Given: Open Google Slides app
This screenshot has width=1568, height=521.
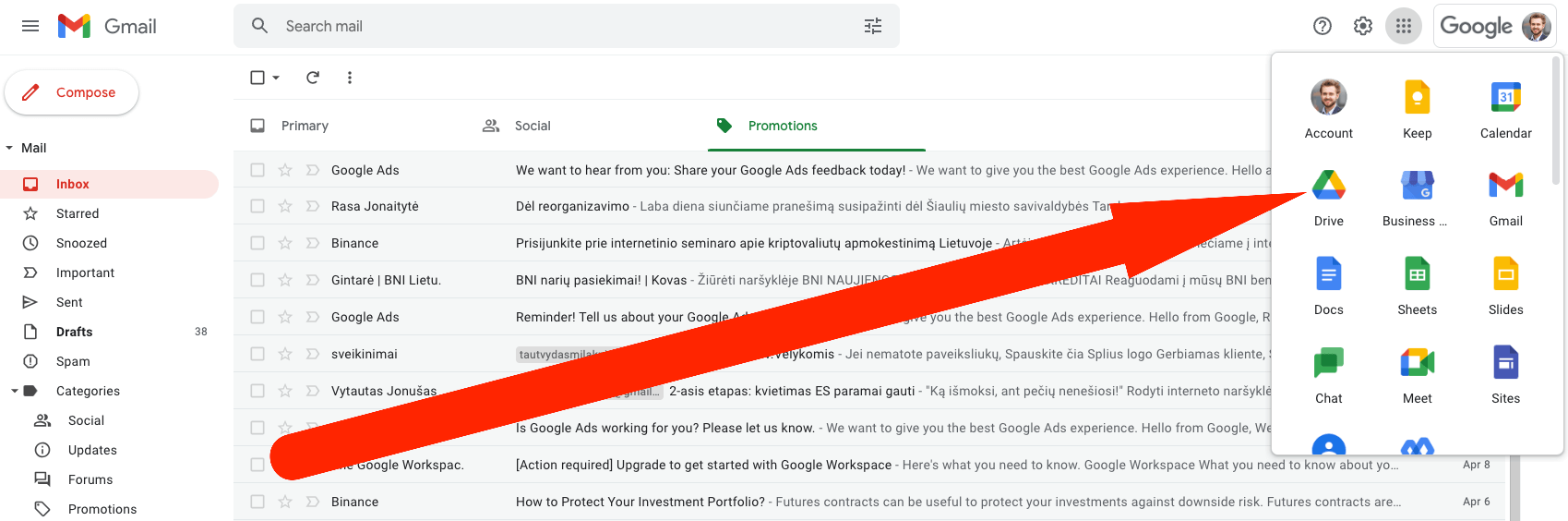Looking at the screenshot, I should 1505,286.
